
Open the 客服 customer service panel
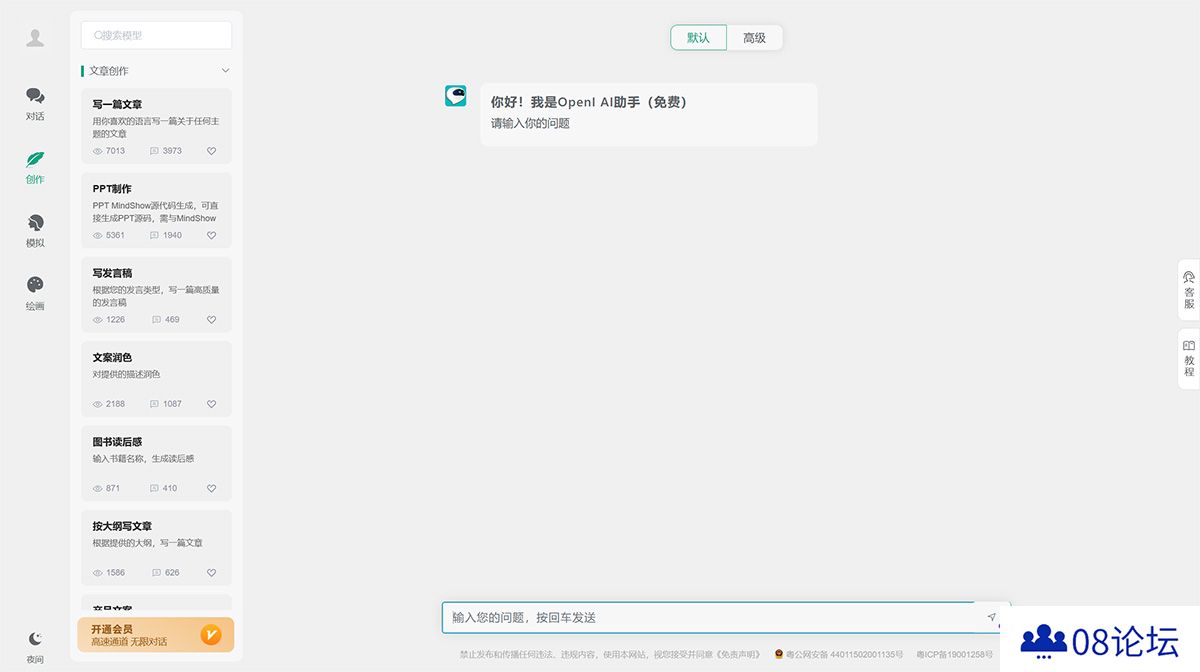pos(1189,290)
